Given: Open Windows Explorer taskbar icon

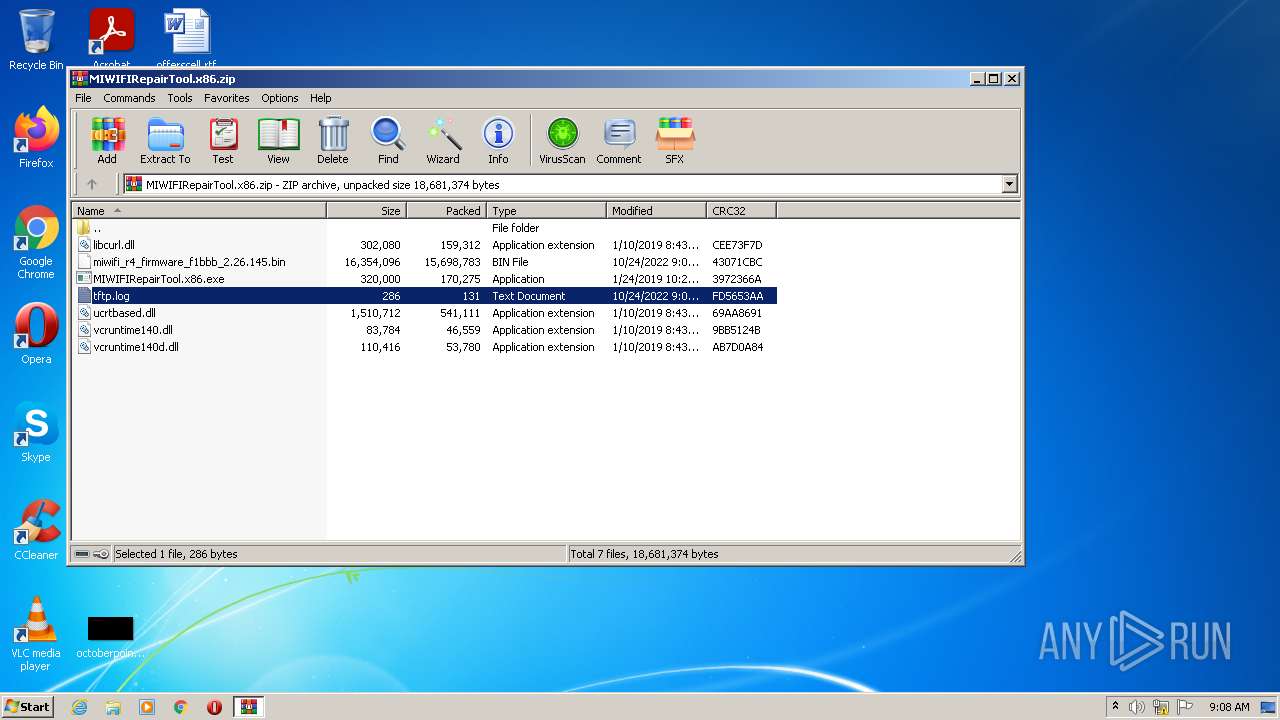Looking at the screenshot, I should 113,707.
